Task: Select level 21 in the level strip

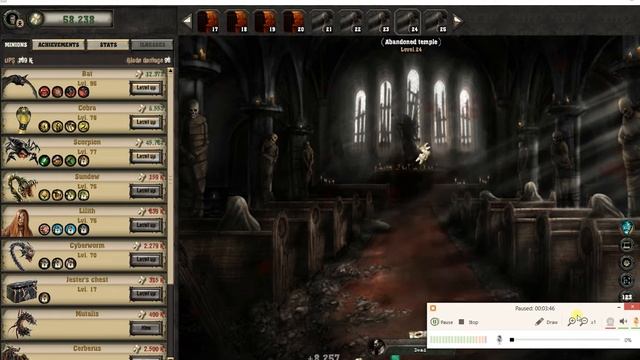Action: (x=322, y=21)
